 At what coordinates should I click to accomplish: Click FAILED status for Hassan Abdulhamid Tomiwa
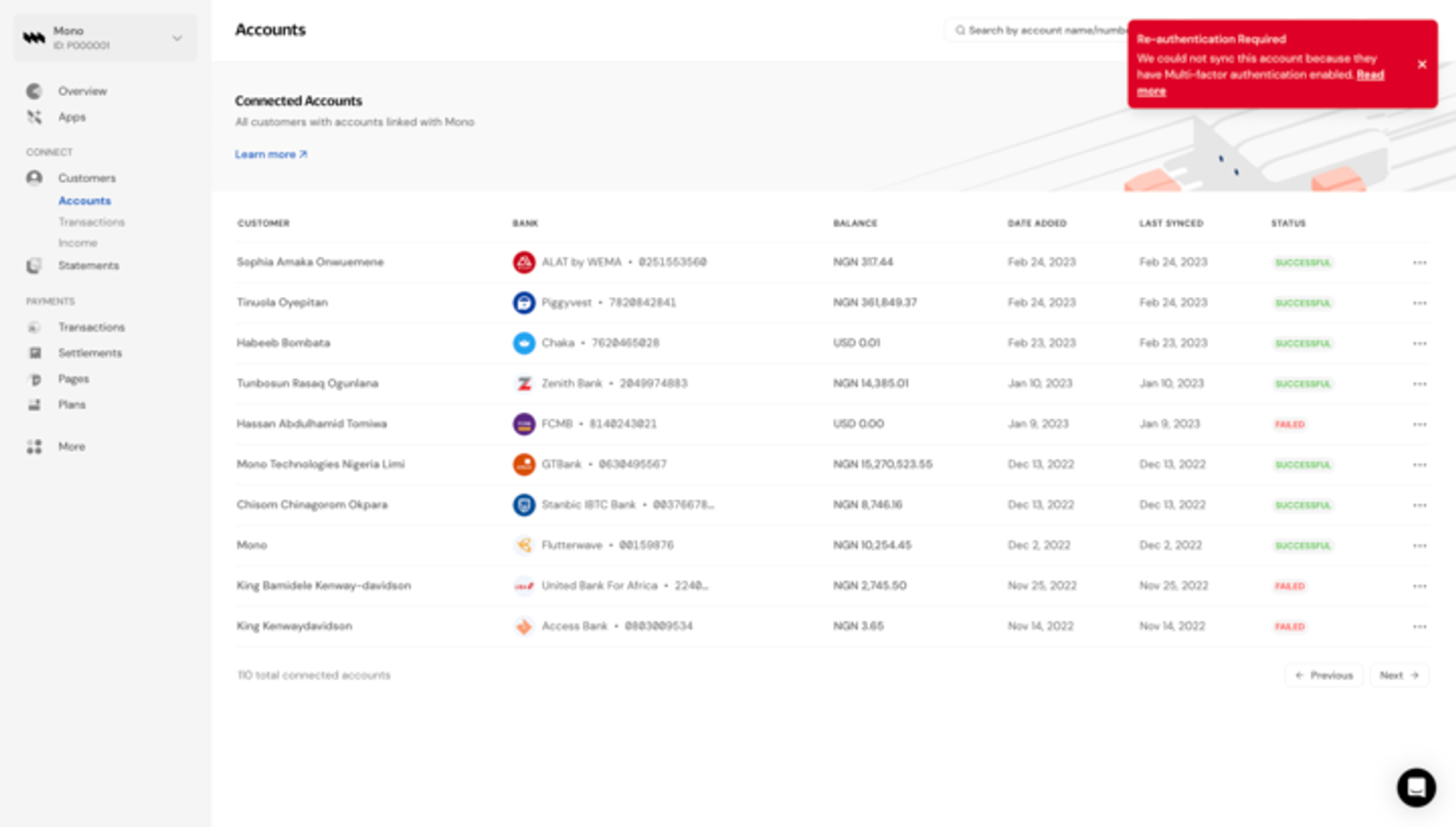point(1289,424)
